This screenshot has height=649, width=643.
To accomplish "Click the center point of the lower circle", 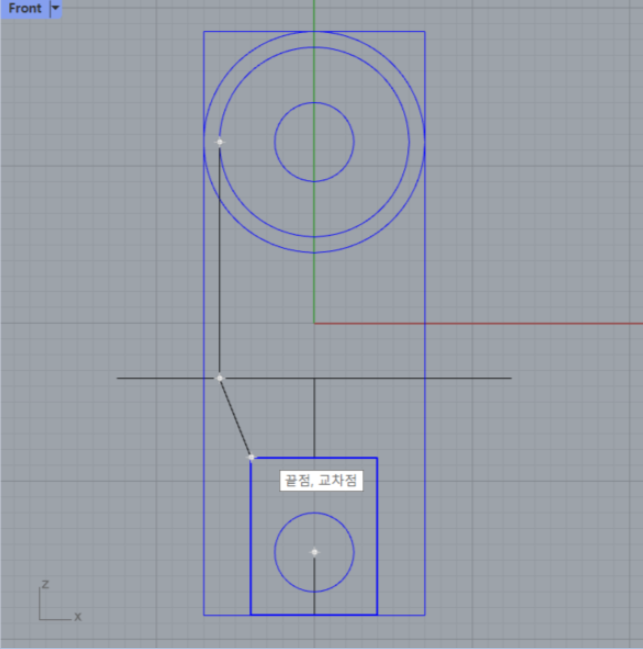I will coord(314,552).
